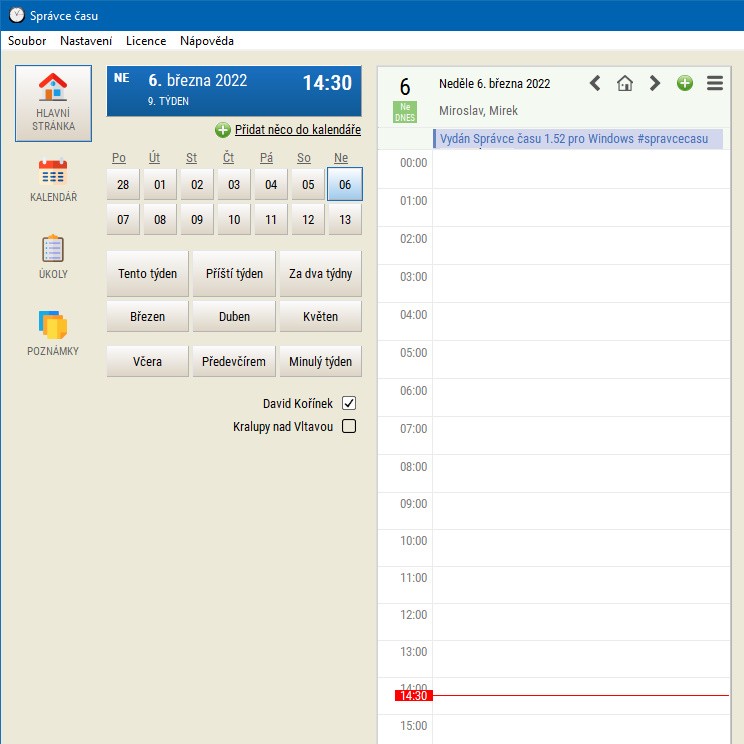This screenshot has width=744, height=744.
Task: Open the hamburger menu in day view
Action: pos(715,83)
